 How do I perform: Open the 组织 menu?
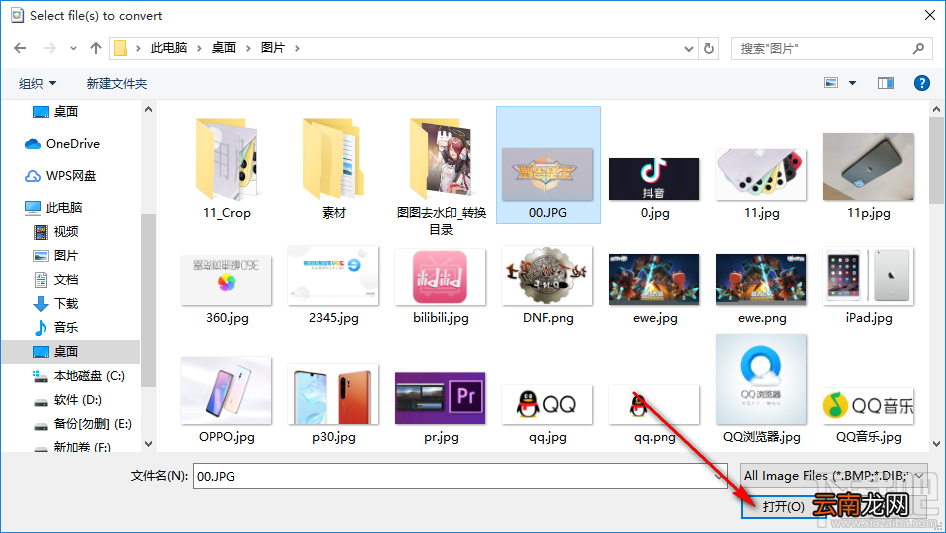pyautogui.click(x=37, y=83)
